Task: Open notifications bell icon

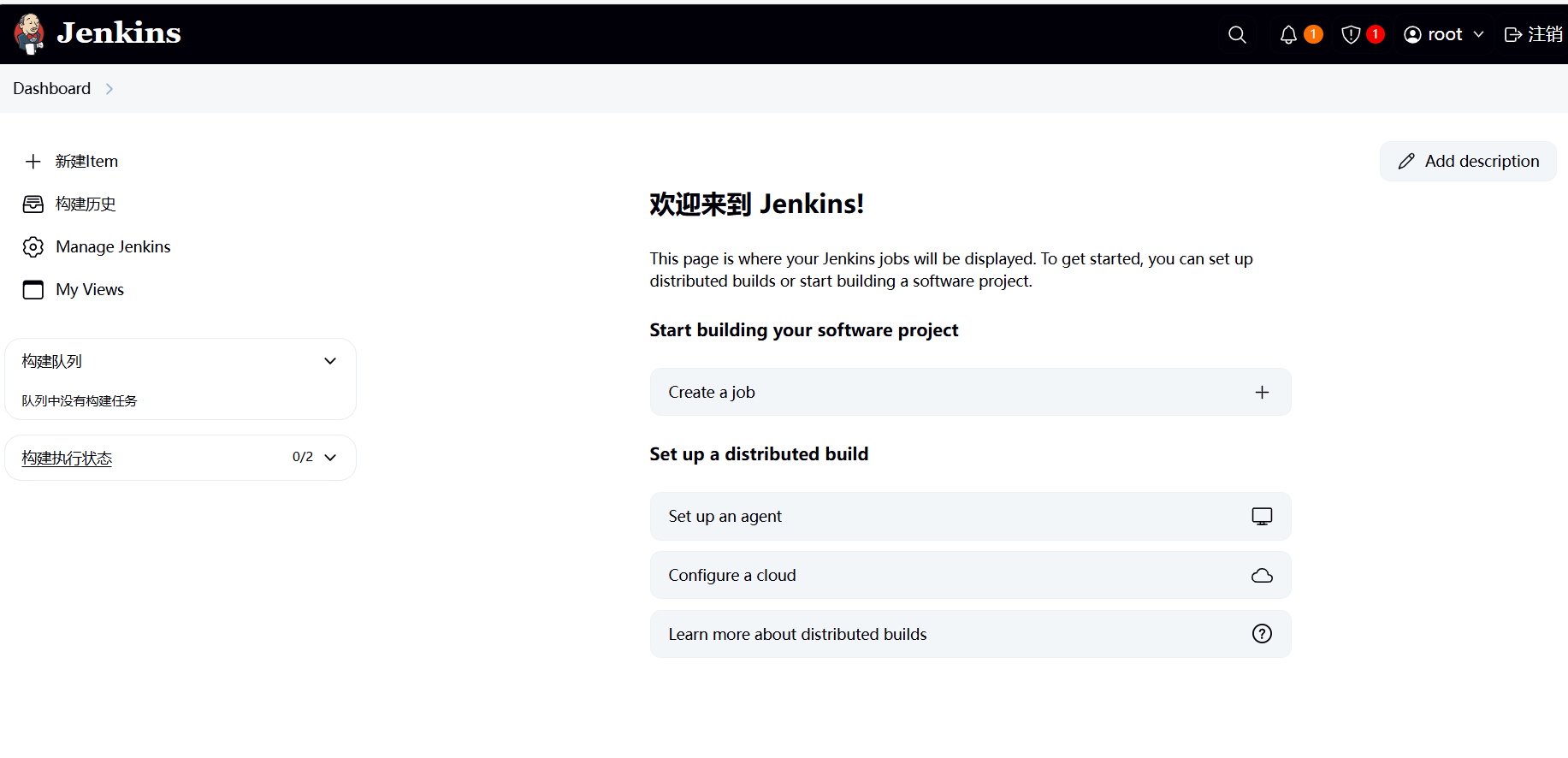Action: [x=1288, y=34]
